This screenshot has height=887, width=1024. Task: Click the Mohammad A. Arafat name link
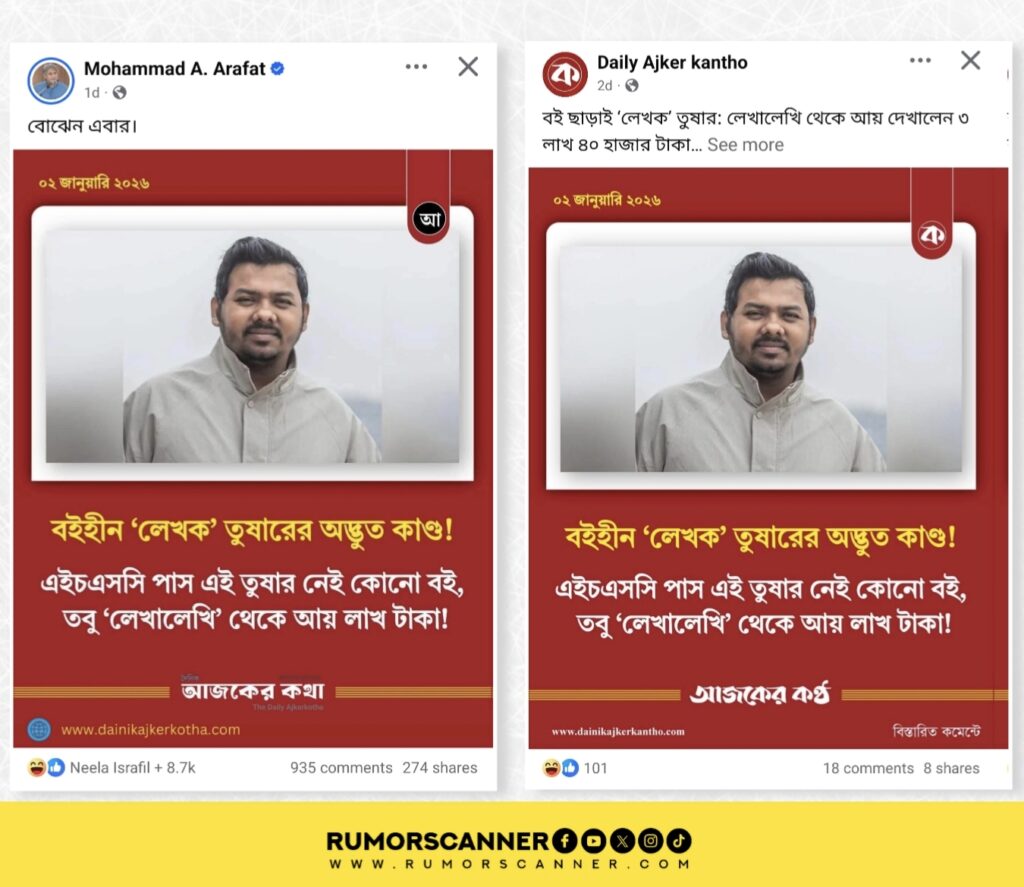coord(174,69)
